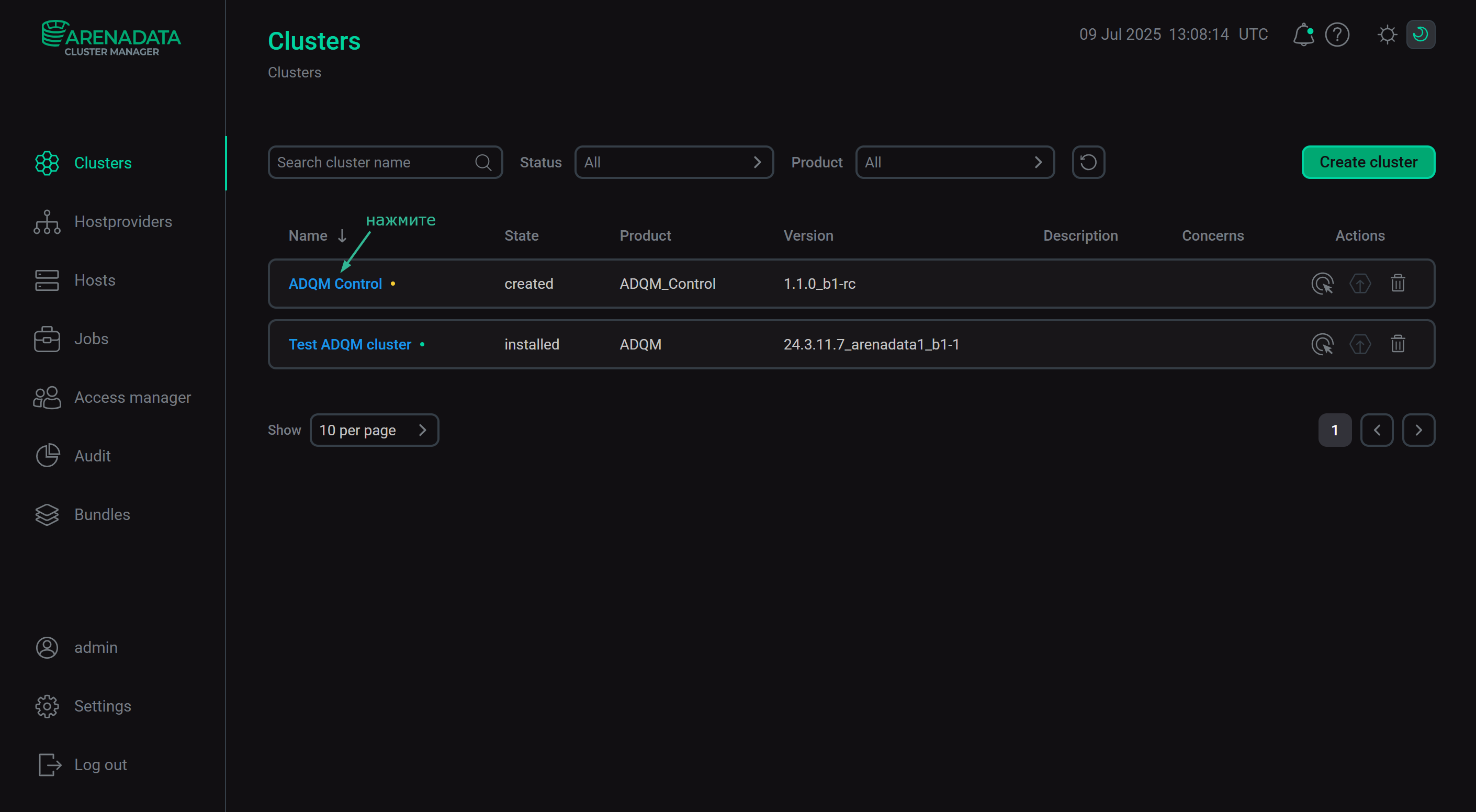The width and height of the screenshot is (1476, 812).
Task: Open the 10 per page dropdown
Action: coord(374,430)
